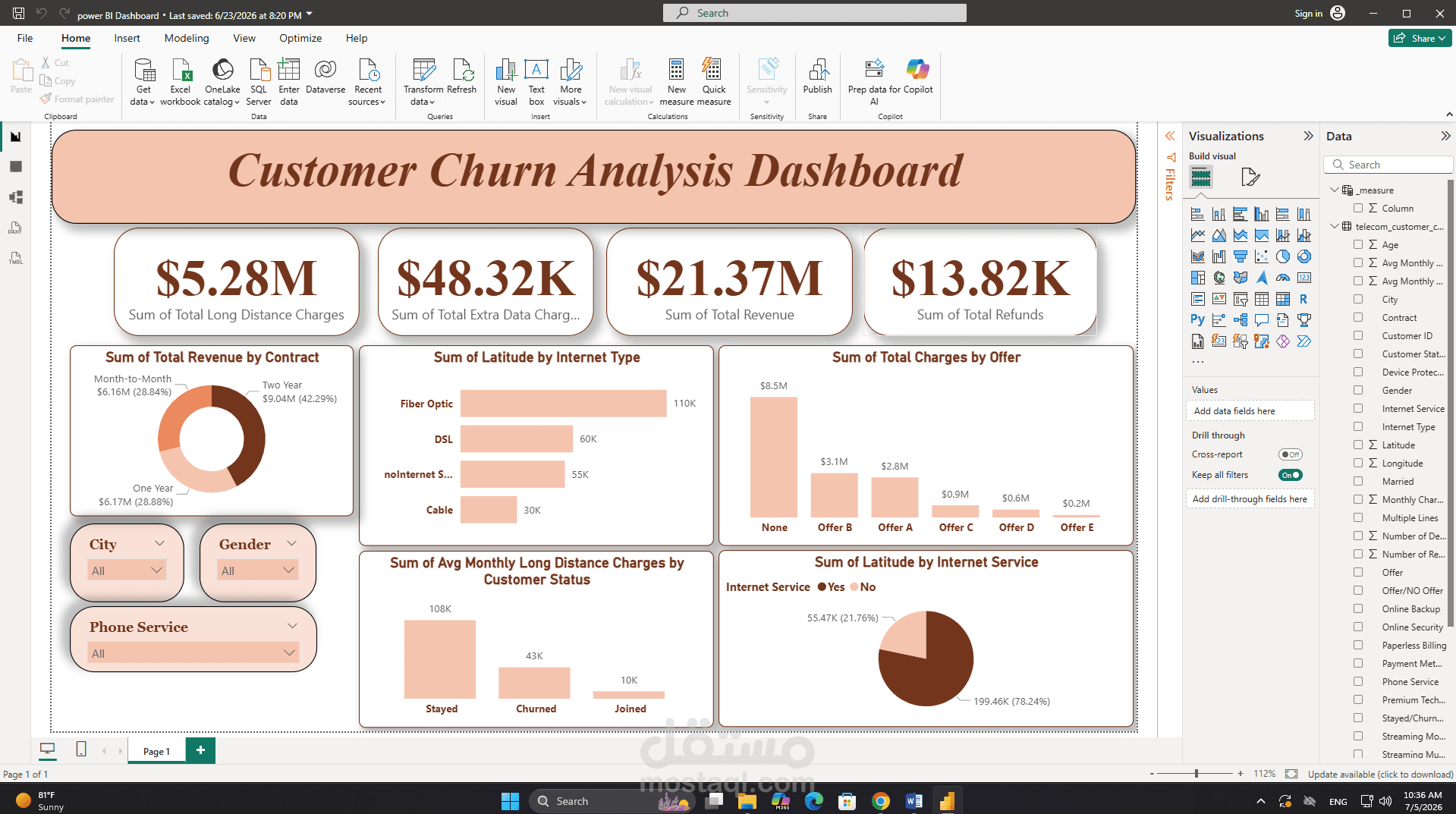
Task: Switch to Report view in left sidebar
Action: pos(15,137)
